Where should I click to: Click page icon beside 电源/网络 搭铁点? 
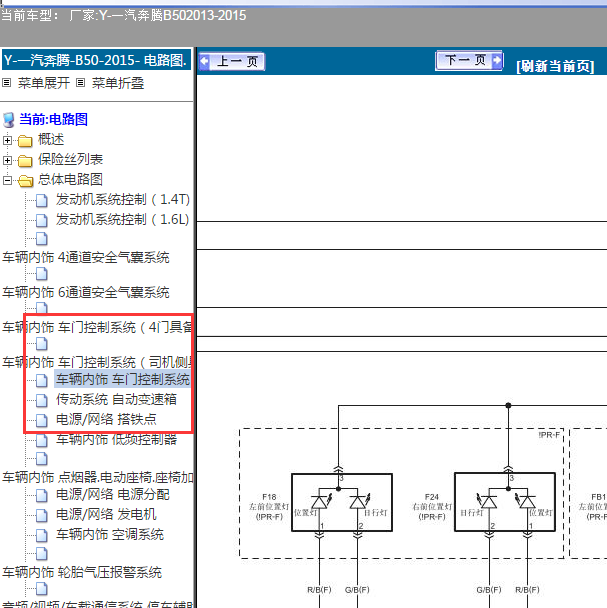[42, 420]
